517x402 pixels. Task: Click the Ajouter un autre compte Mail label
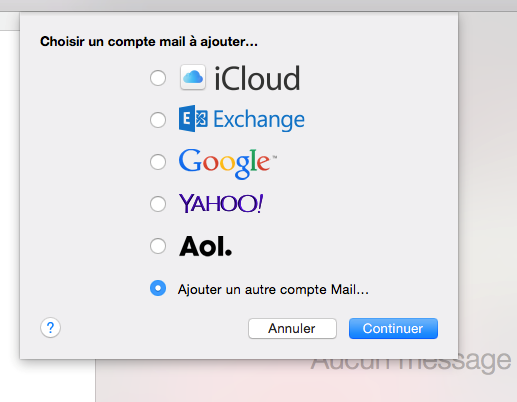coord(273,289)
